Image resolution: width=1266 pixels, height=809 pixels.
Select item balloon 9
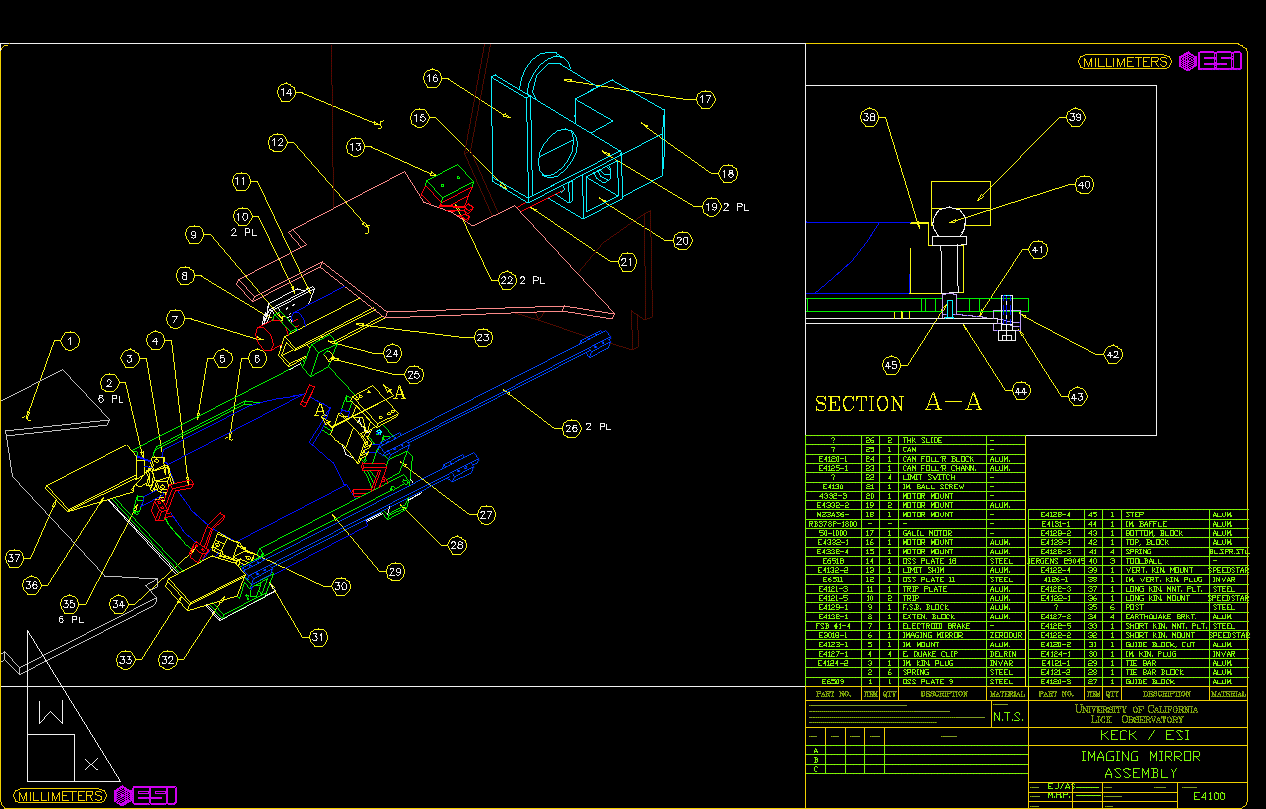pyautogui.click(x=197, y=235)
